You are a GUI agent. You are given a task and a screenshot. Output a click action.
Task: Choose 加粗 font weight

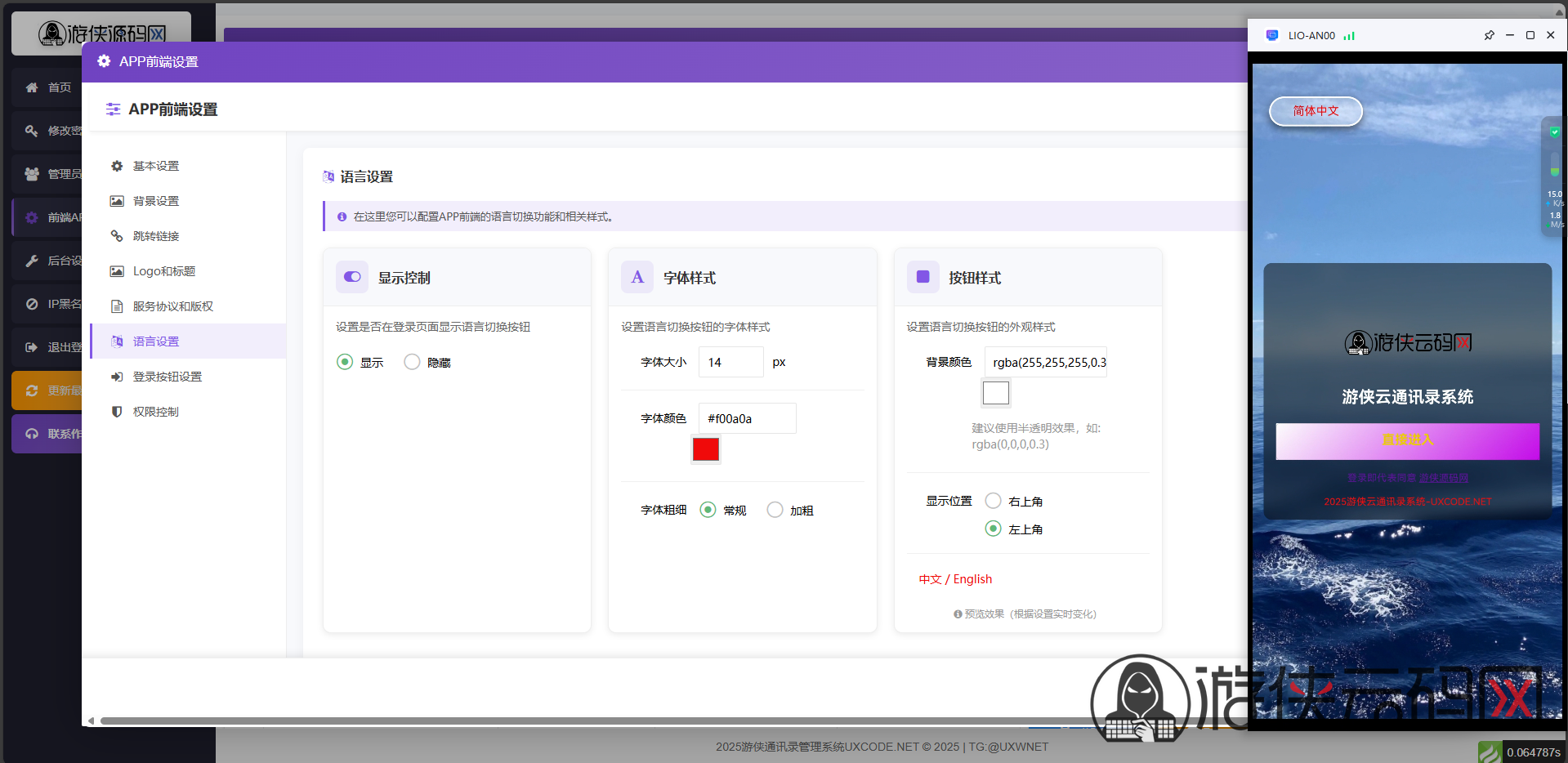pyautogui.click(x=775, y=510)
